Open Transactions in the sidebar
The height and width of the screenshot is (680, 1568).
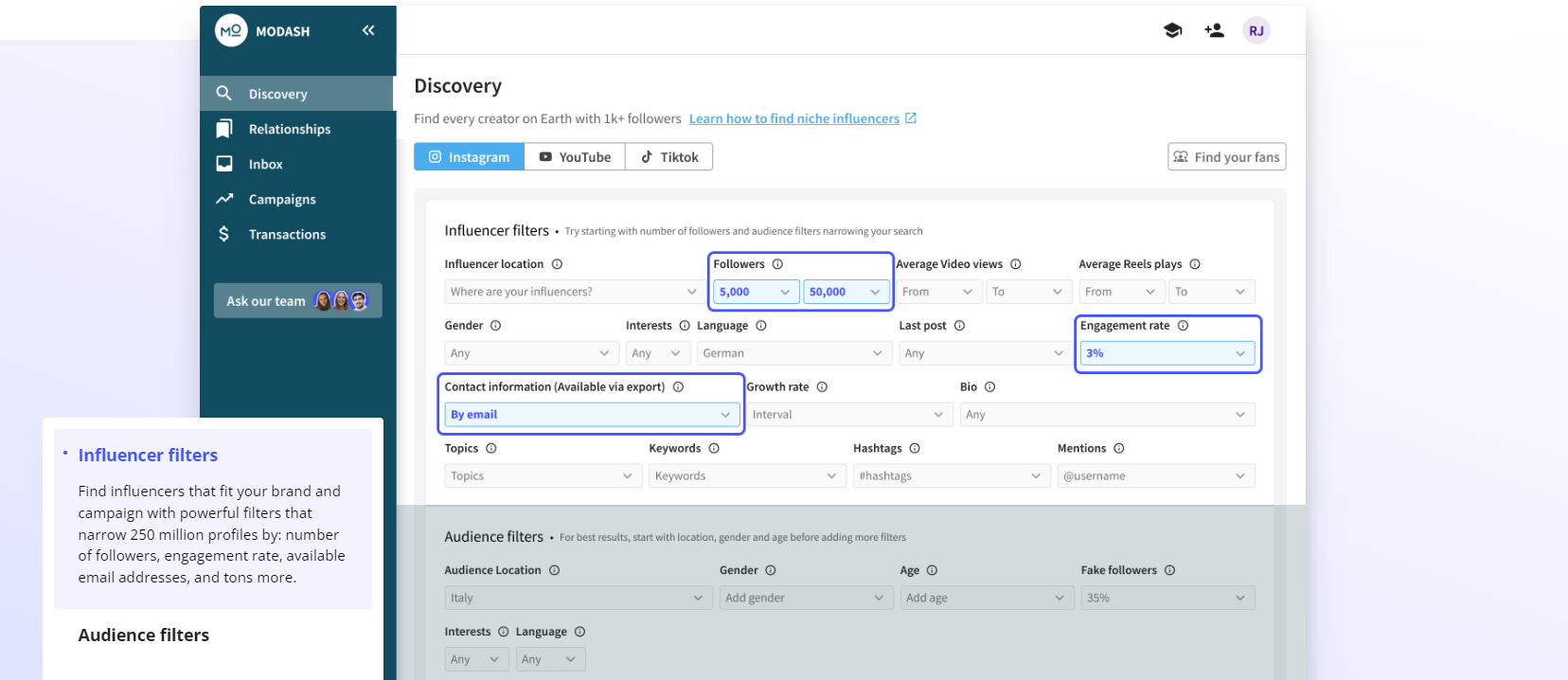click(297, 234)
